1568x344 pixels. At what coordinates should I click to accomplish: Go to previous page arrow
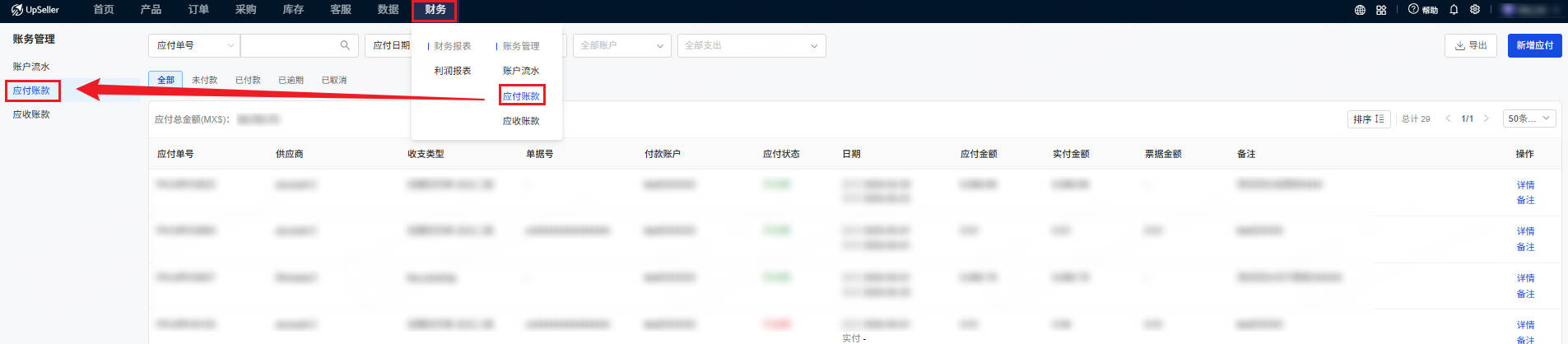1448,119
